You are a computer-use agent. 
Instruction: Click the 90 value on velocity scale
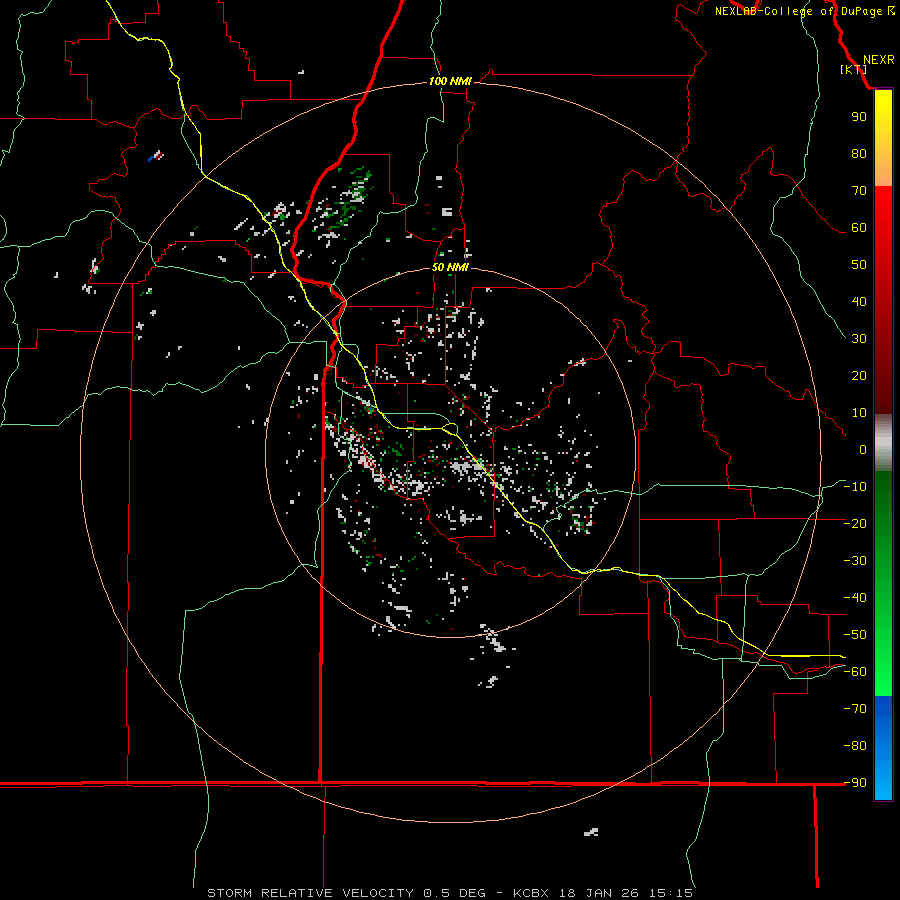[x=859, y=117]
